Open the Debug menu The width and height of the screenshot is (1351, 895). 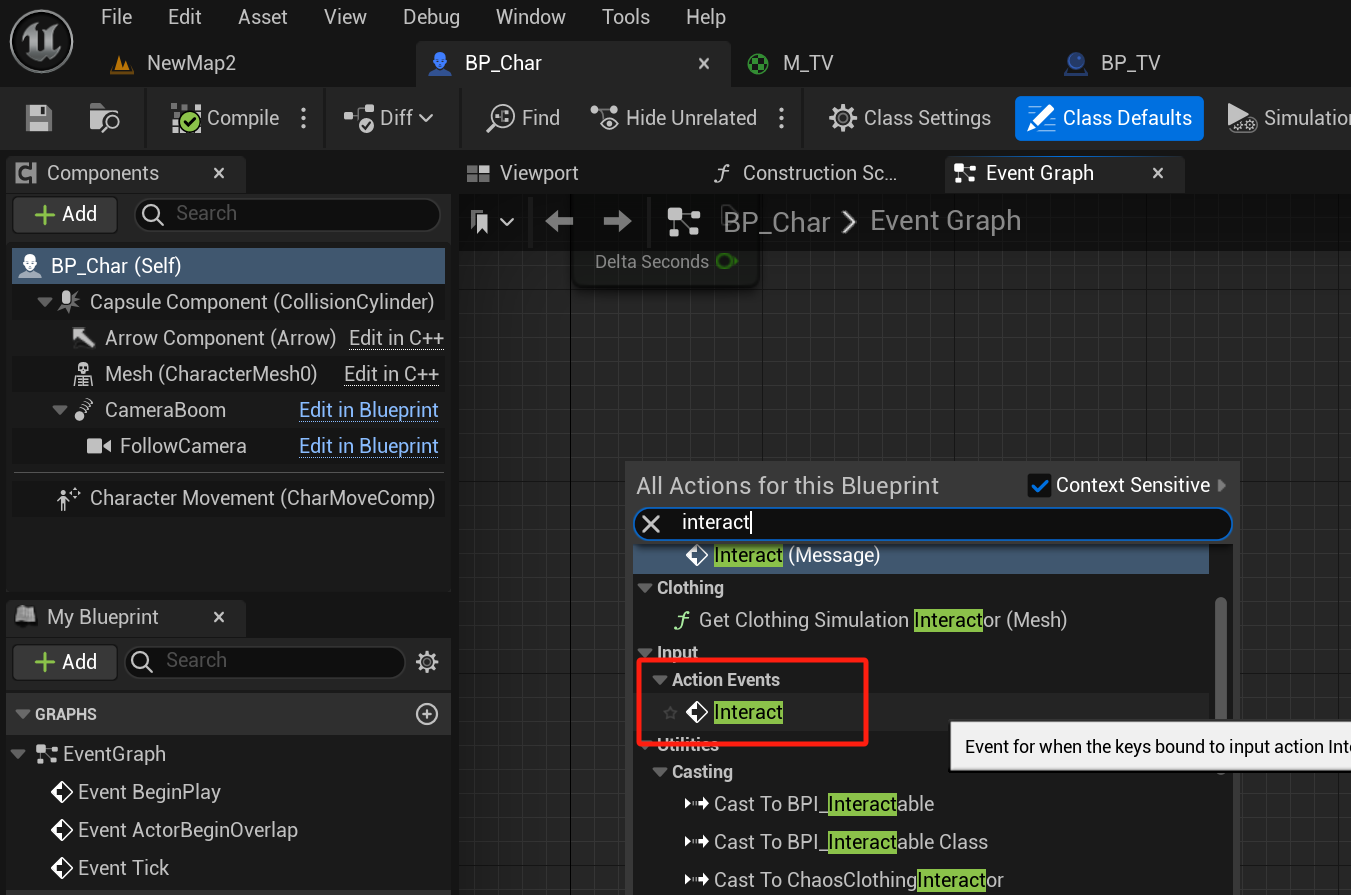pos(431,17)
